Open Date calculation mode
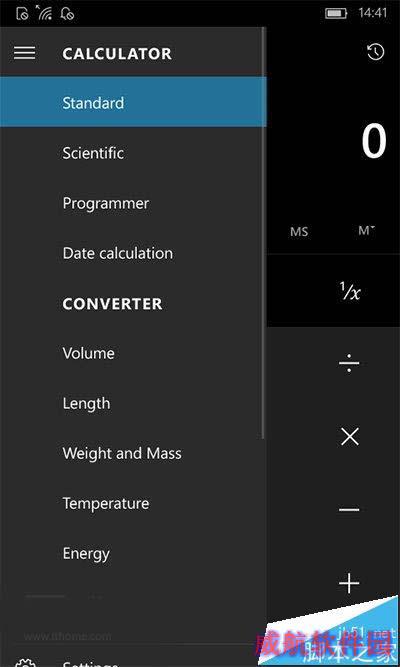The width and height of the screenshot is (400, 667). tap(133, 253)
